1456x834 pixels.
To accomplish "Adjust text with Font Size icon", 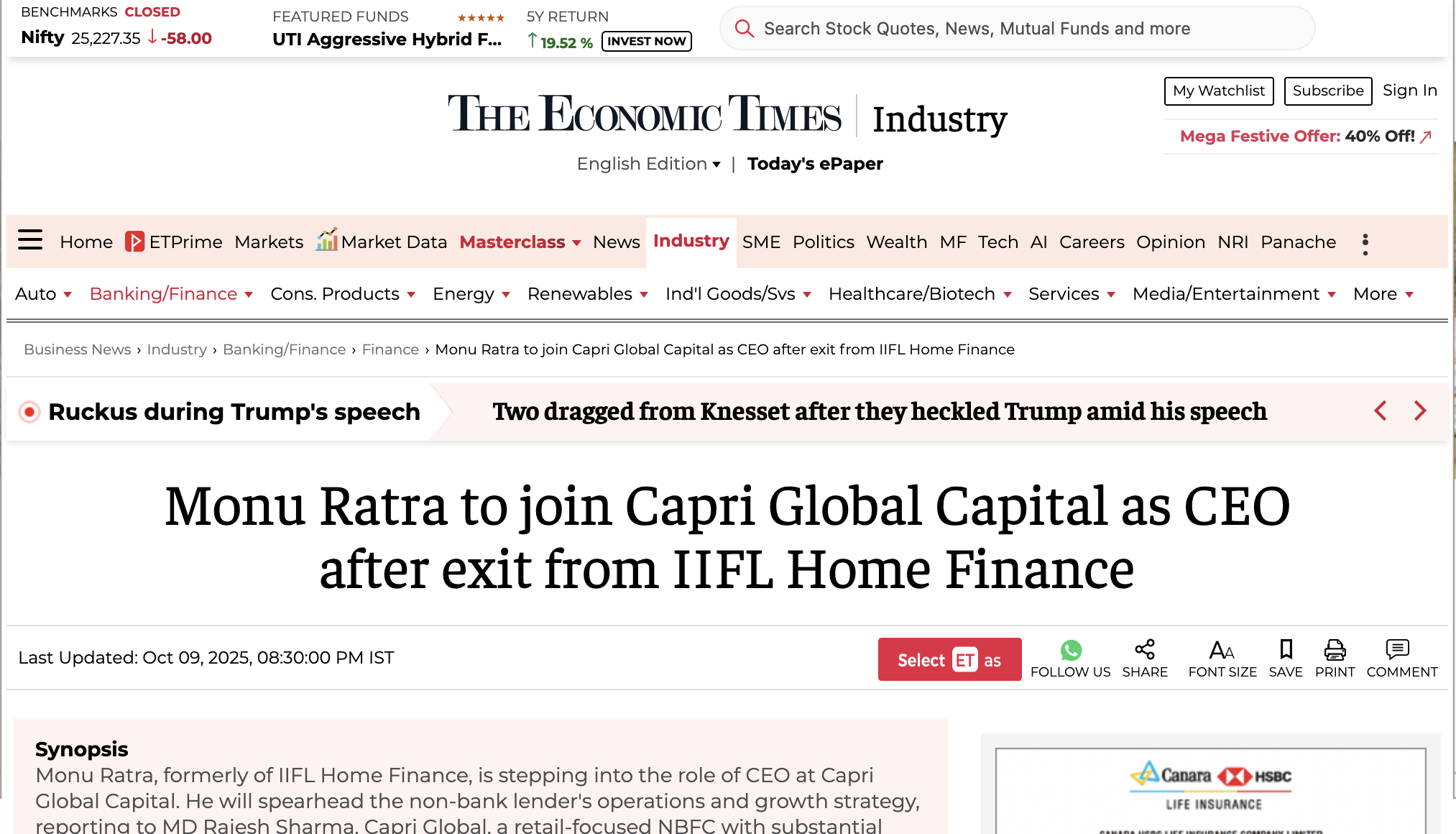I will pos(1222,651).
